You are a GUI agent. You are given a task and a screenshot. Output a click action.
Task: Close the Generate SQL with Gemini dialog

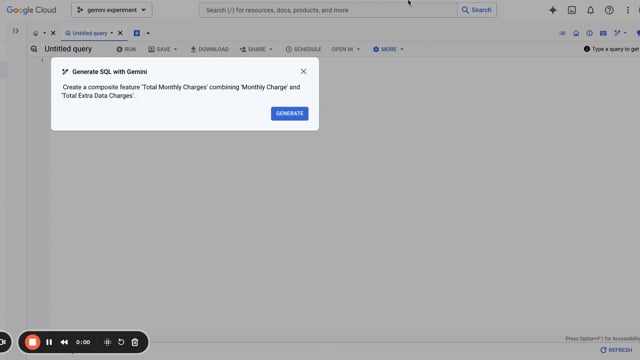point(303,71)
